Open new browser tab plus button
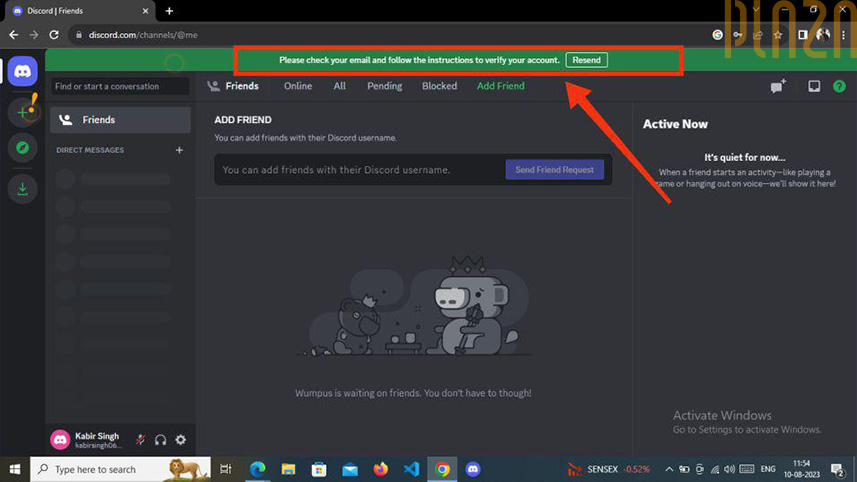 coord(169,11)
